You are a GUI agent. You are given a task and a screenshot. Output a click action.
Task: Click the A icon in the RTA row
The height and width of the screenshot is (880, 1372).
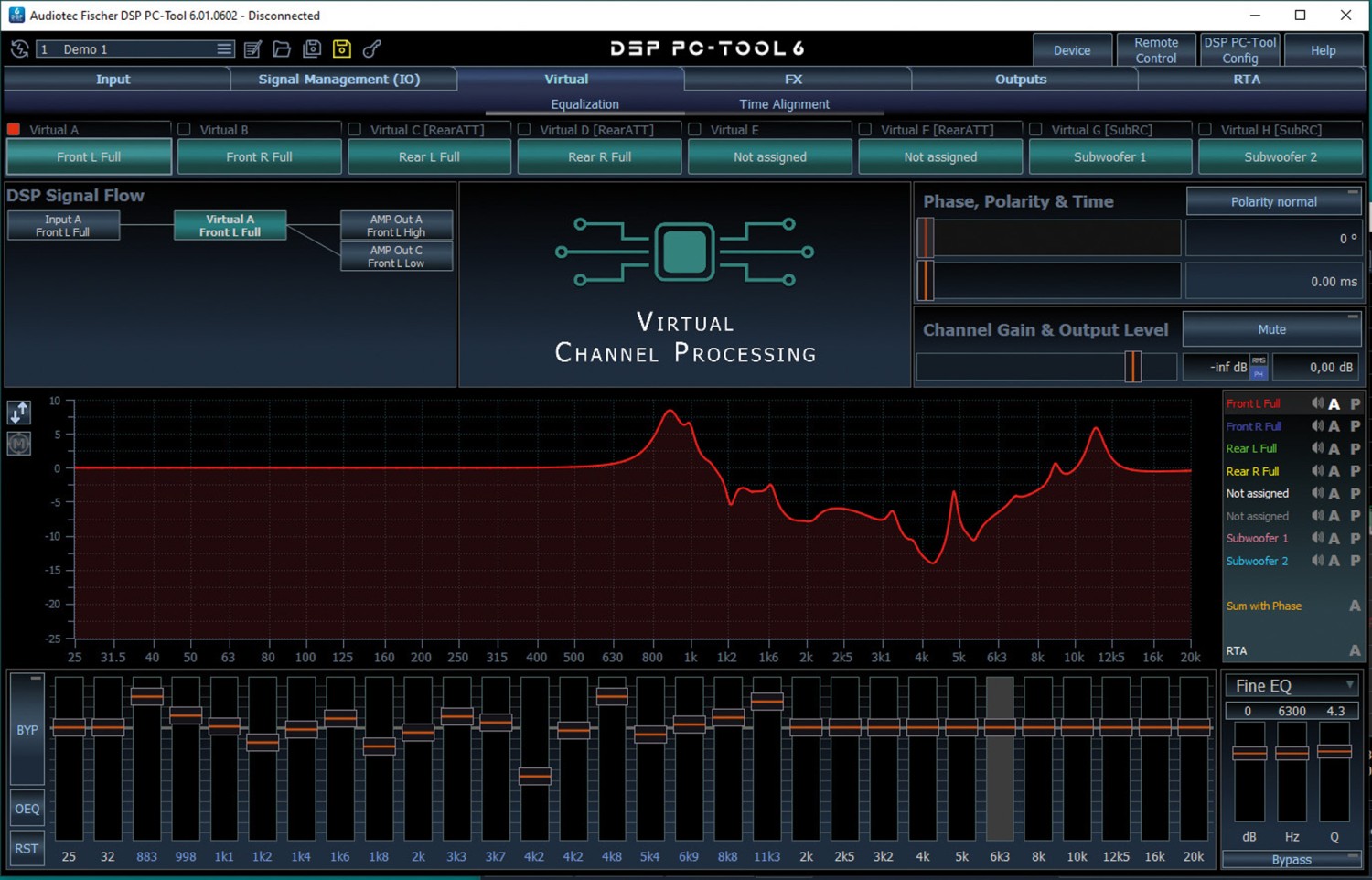(1355, 650)
